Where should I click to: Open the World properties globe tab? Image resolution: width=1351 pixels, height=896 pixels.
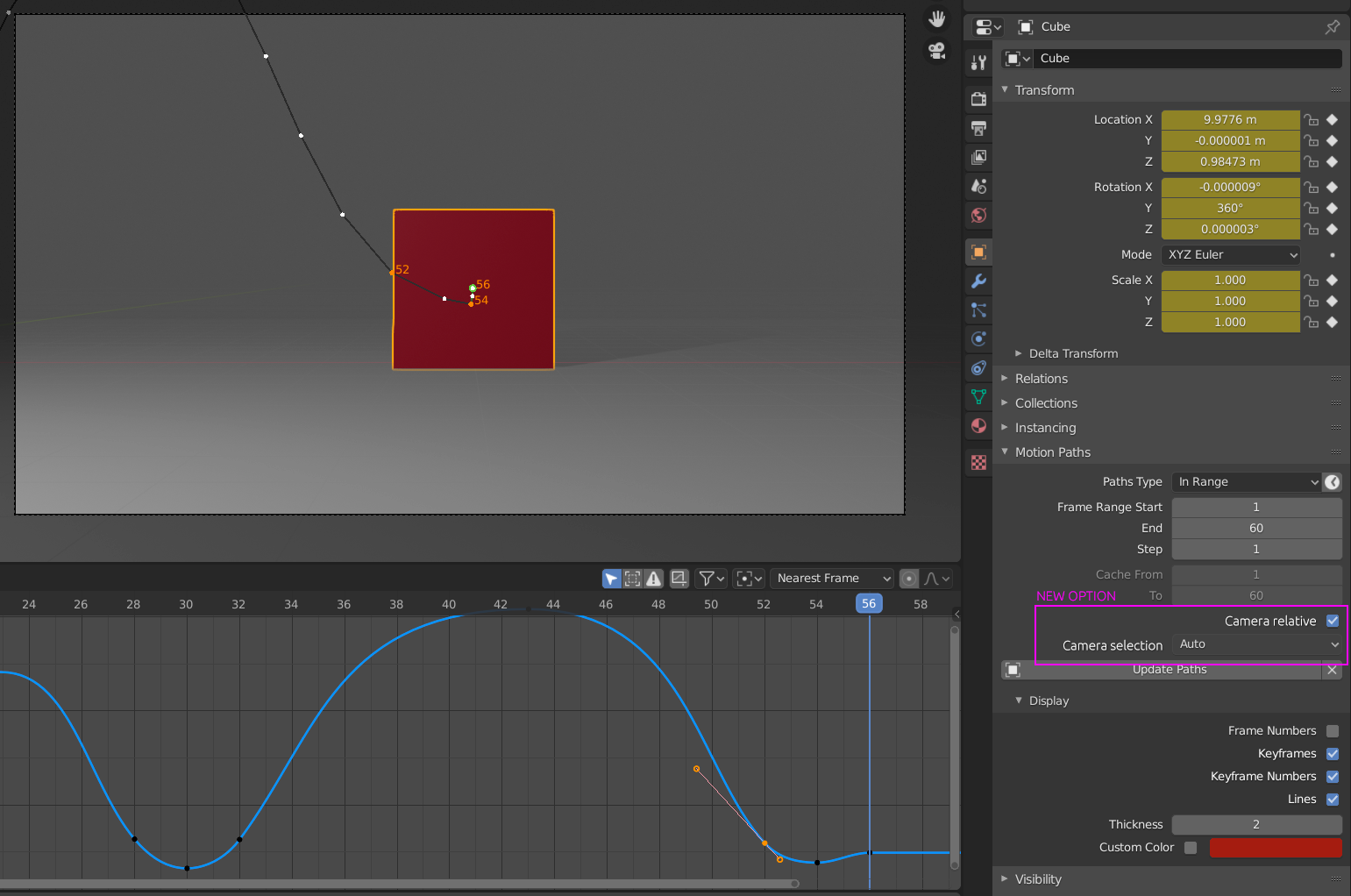(978, 215)
